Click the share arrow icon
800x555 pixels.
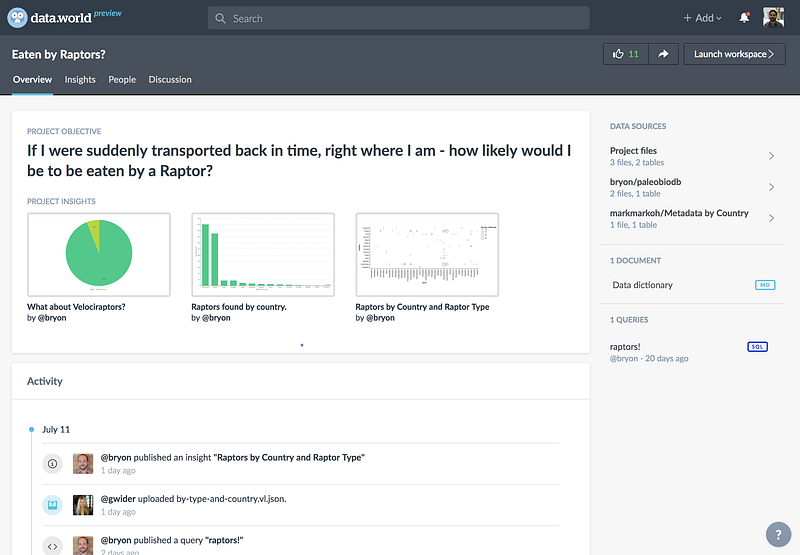click(663, 54)
